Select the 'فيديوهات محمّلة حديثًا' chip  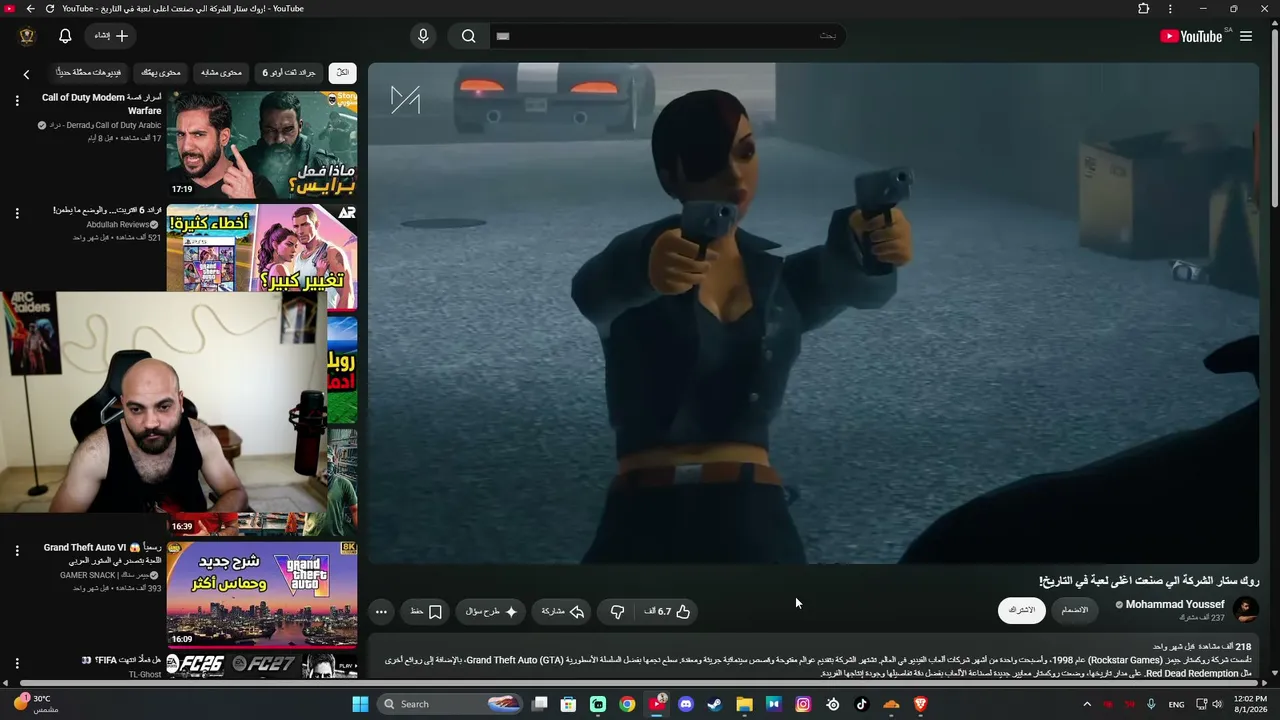pyautogui.click(x=89, y=73)
